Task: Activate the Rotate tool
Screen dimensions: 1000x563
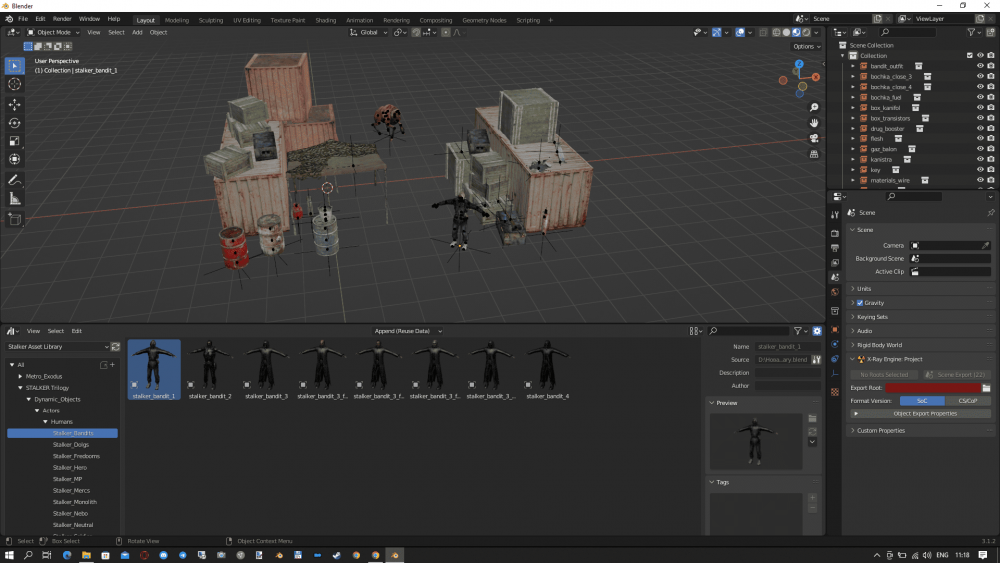Action: pyautogui.click(x=15, y=122)
